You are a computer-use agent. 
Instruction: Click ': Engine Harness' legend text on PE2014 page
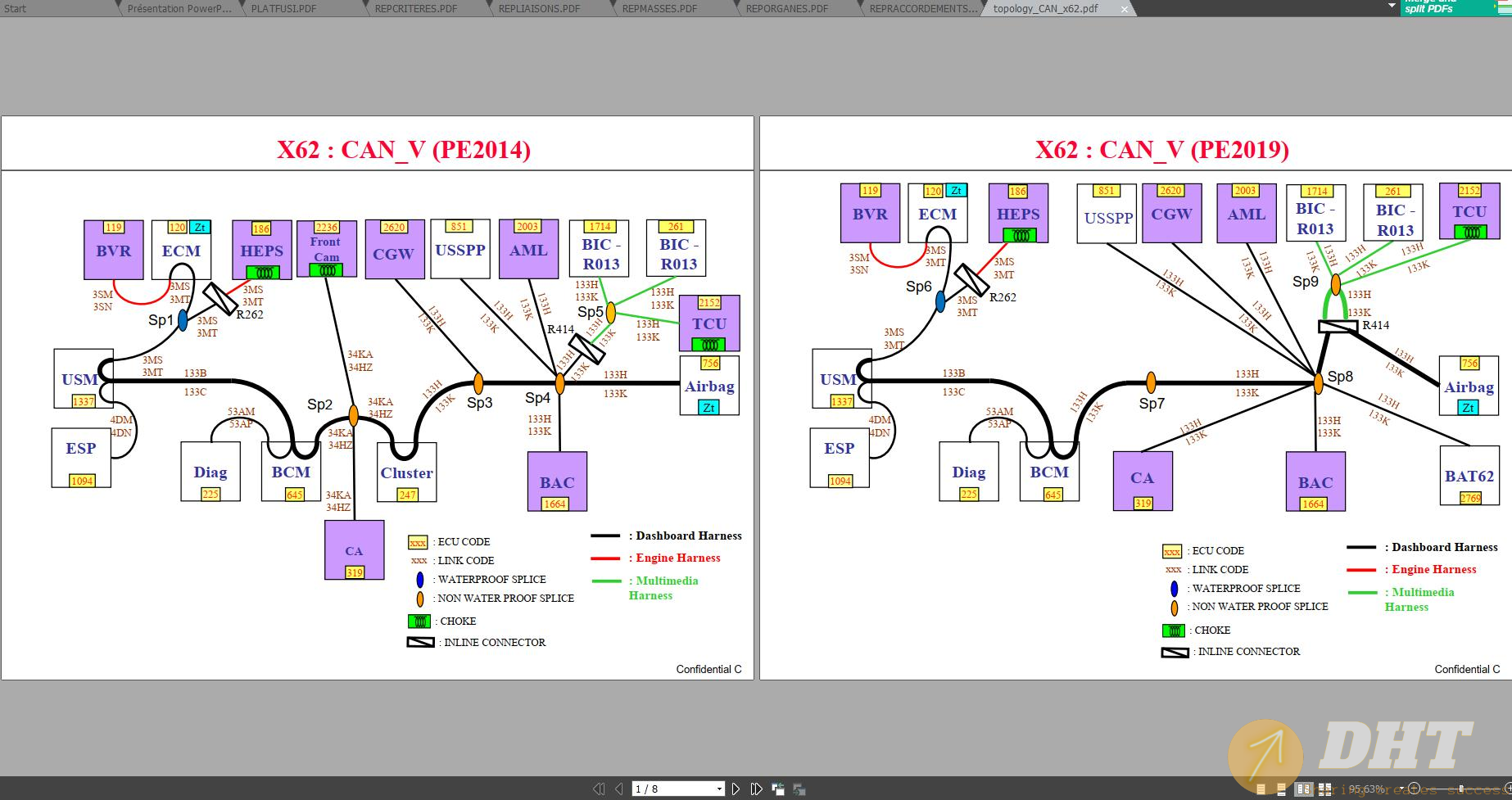coord(675,558)
